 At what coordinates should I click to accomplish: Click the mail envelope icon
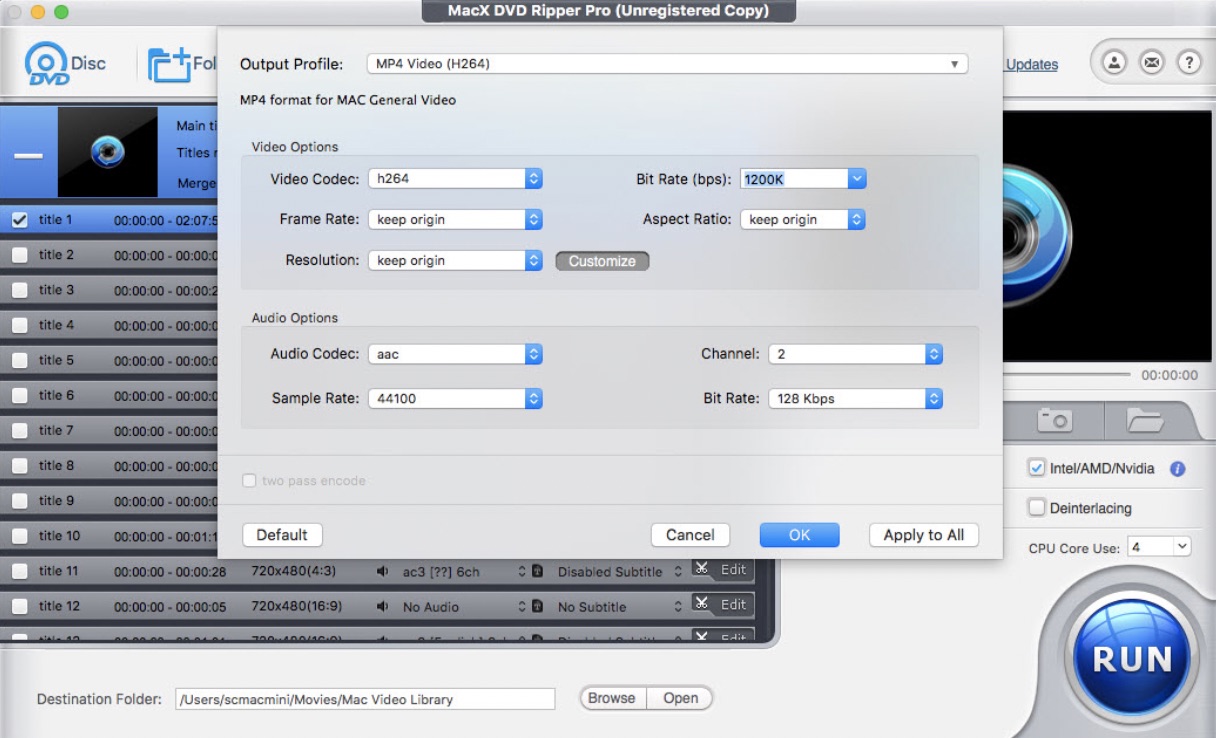click(1152, 62)
